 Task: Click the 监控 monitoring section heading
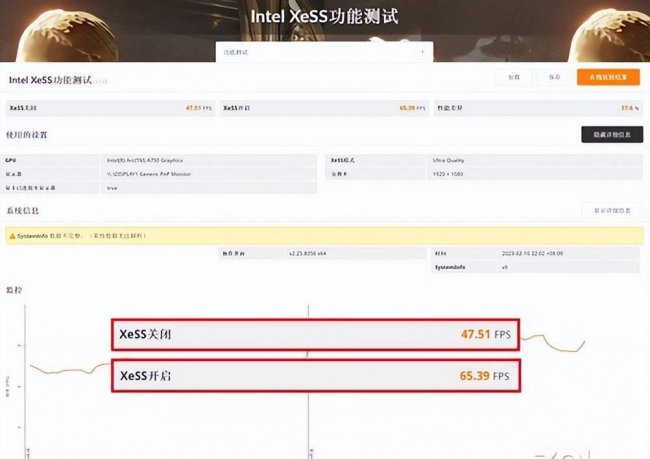[14, 290]
